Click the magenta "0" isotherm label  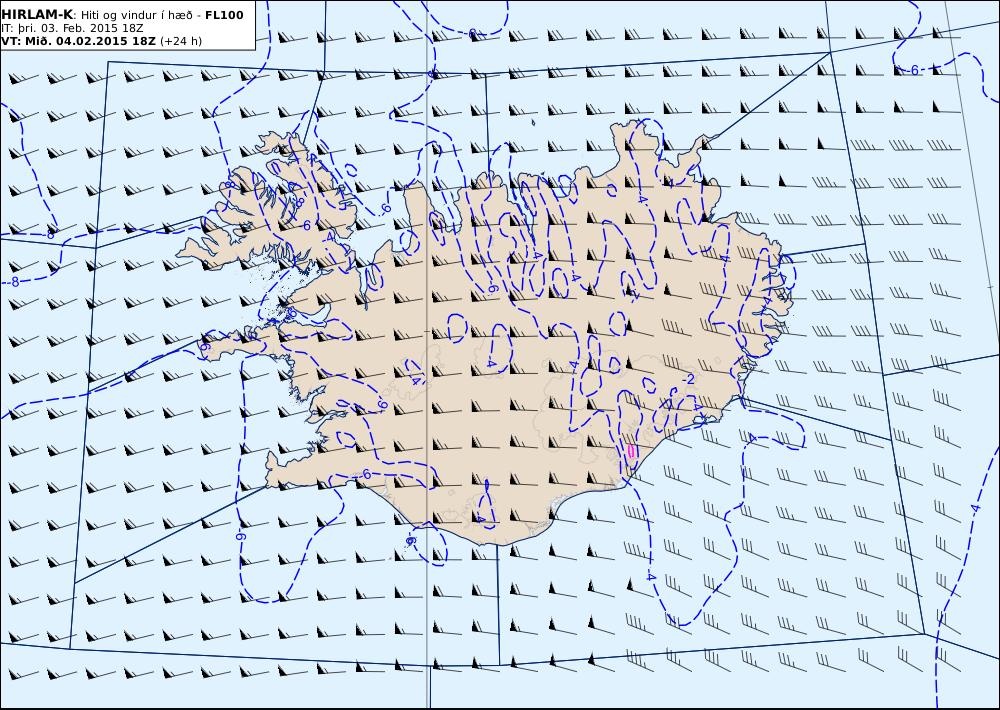(x=631, y=452)
